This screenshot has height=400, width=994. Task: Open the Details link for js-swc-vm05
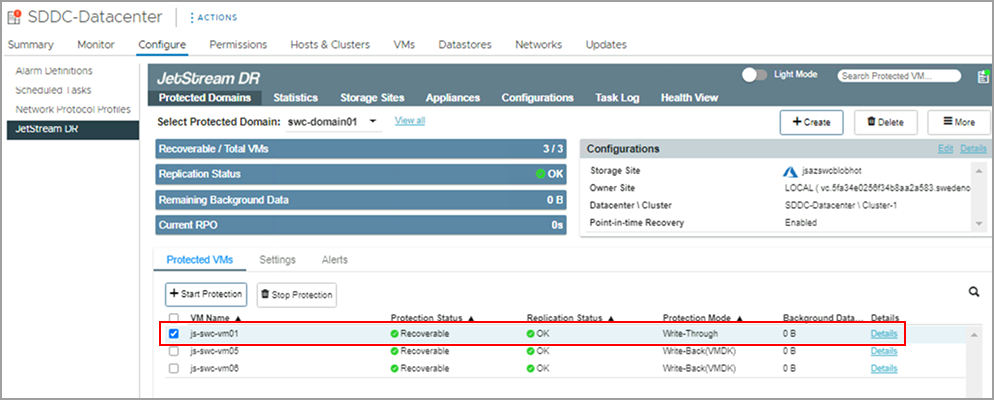(883, 351)
